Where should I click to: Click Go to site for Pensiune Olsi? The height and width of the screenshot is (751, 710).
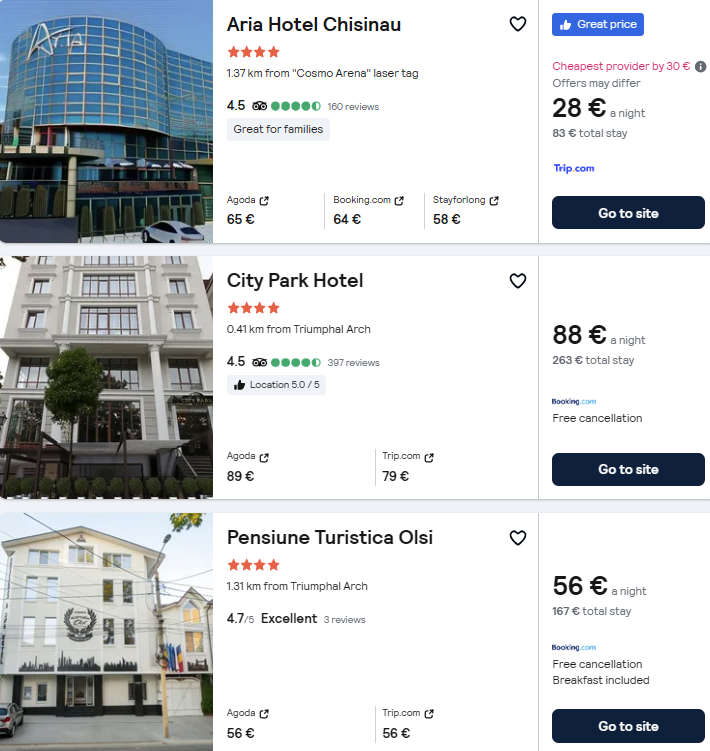pos(628,726)
